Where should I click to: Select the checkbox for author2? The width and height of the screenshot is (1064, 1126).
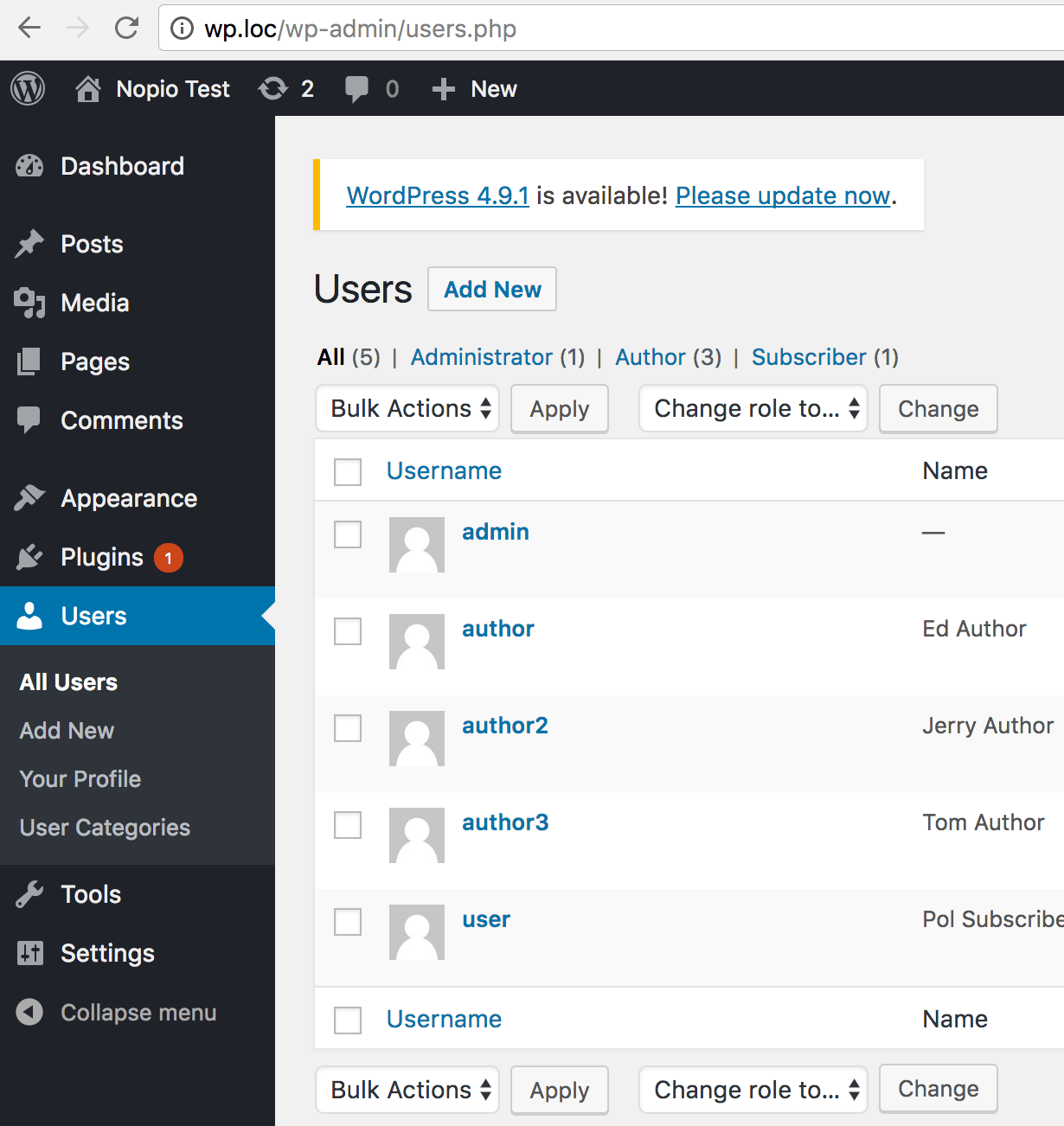[347, 728]
